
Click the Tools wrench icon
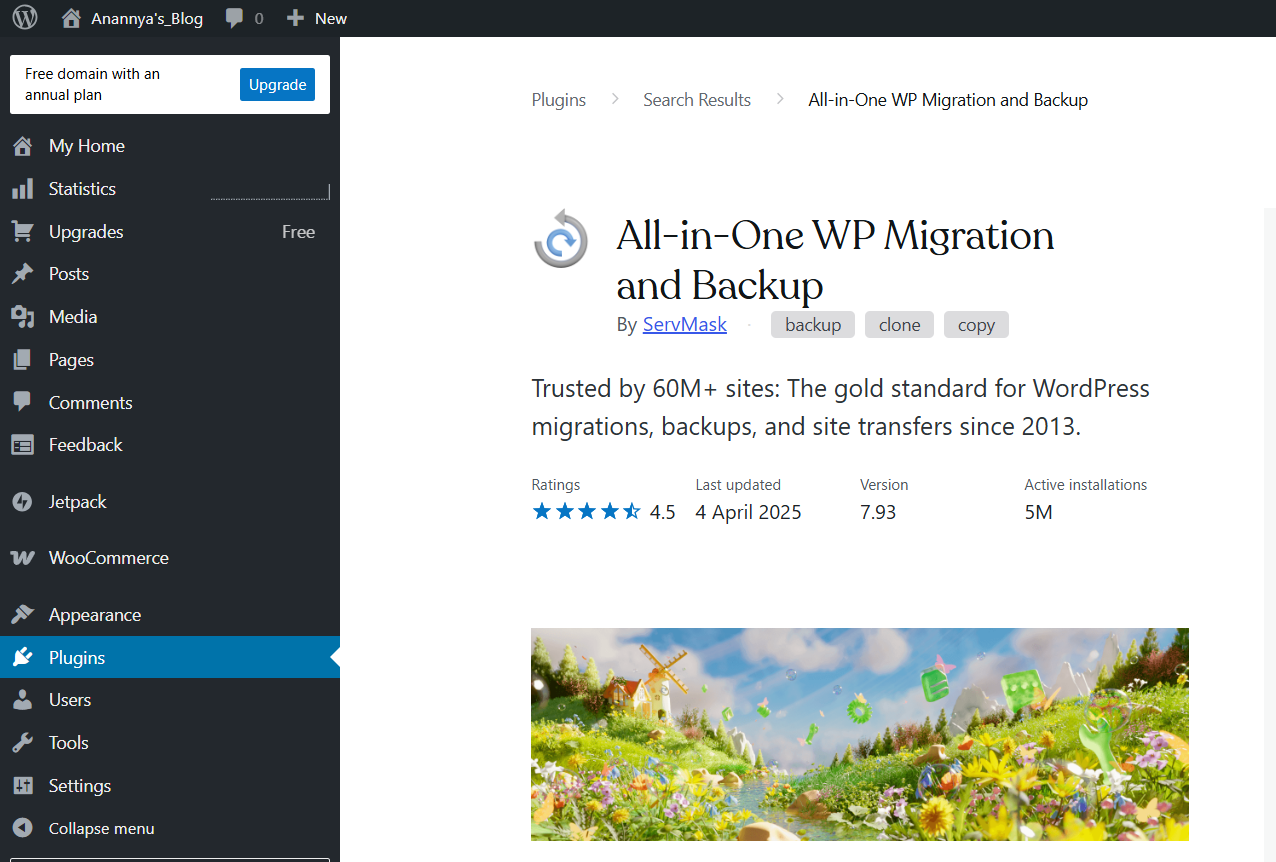tap(22, 743)
